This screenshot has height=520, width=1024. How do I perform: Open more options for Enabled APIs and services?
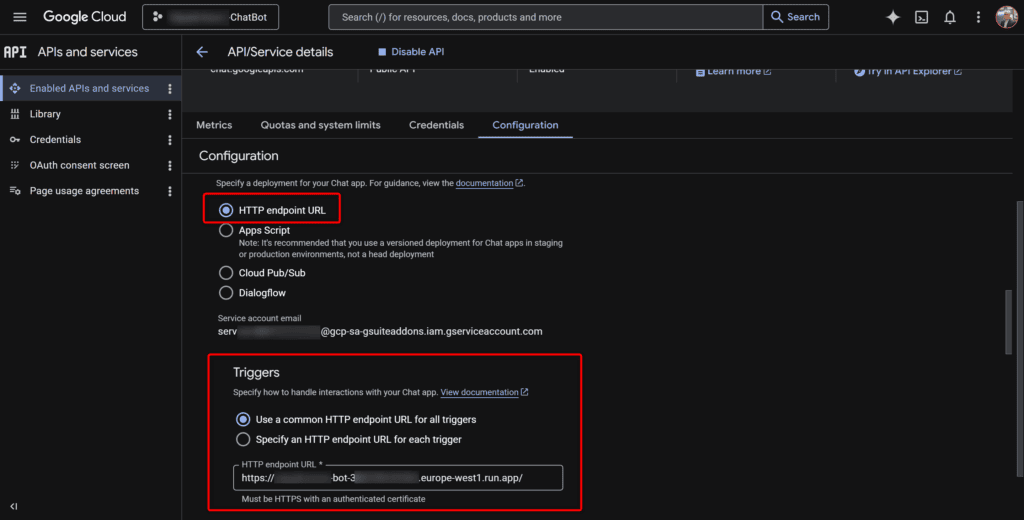point(170,88)
